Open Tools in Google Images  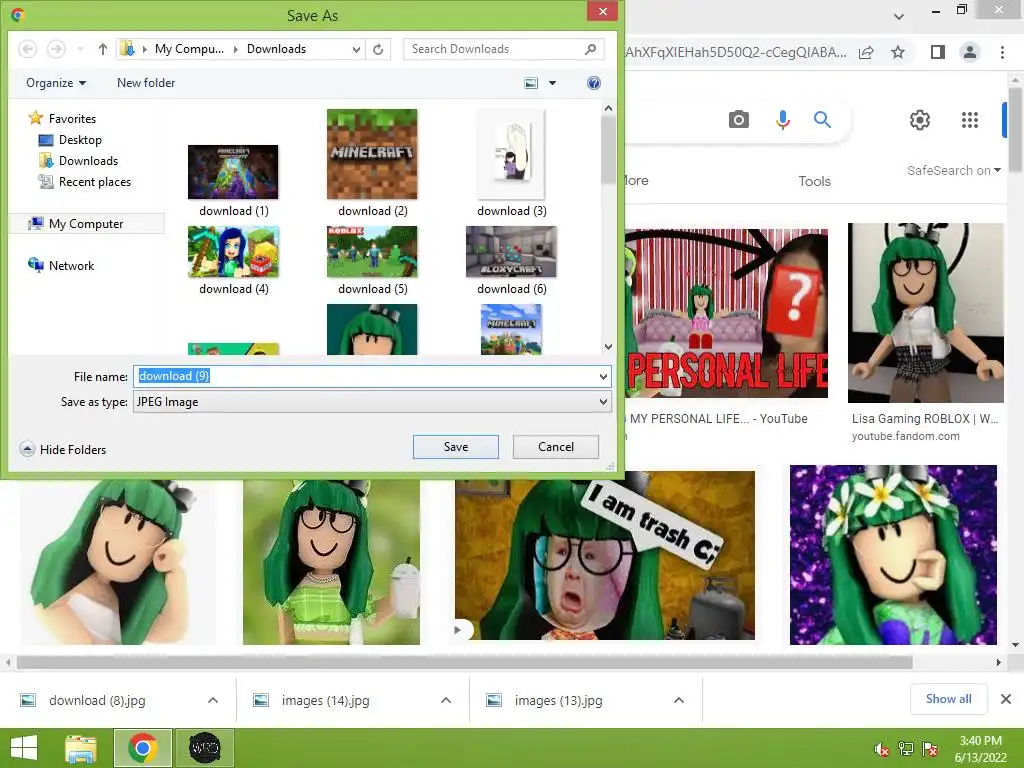(814, 181)
